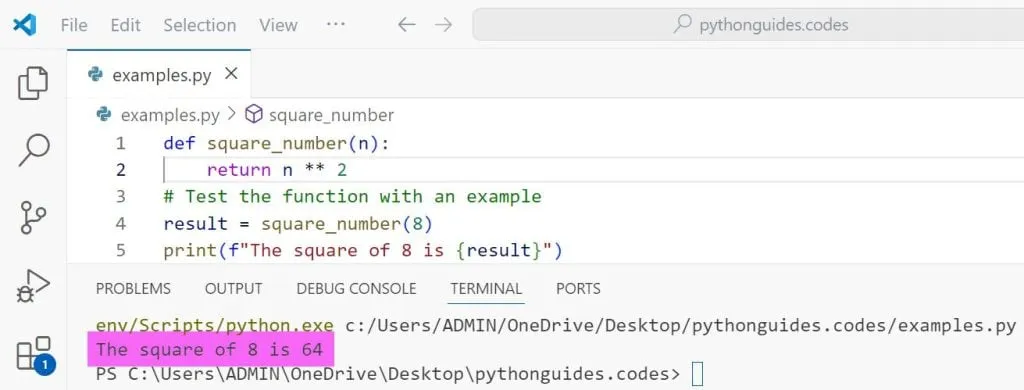The image size is (1024, 390).
Task: Switch to the OUTPUT panel tab
Action: click(233, 288)
